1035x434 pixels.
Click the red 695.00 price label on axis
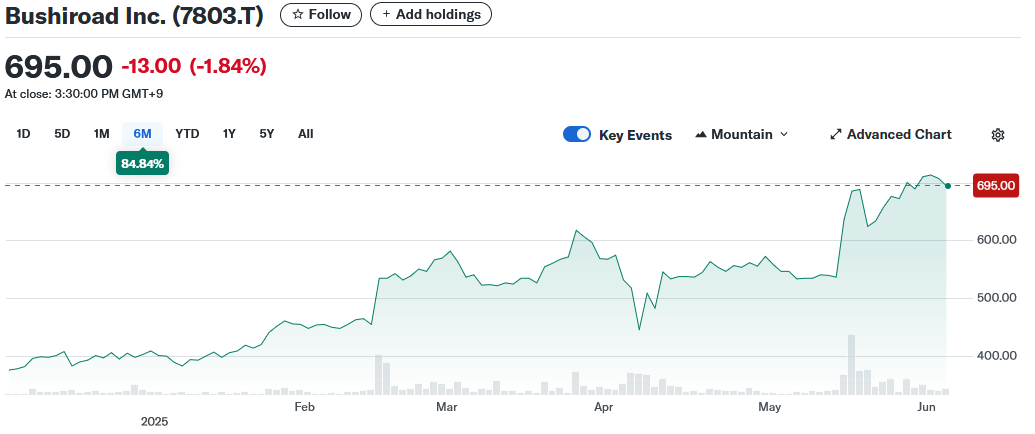tap(995, 185)
